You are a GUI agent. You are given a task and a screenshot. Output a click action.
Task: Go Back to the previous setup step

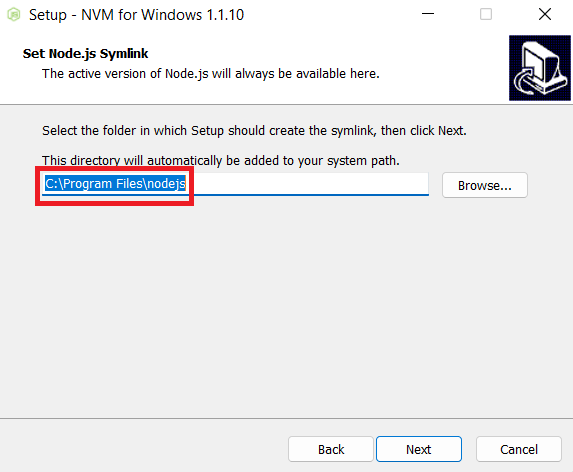pyautogui.click(x=331, y=449)
